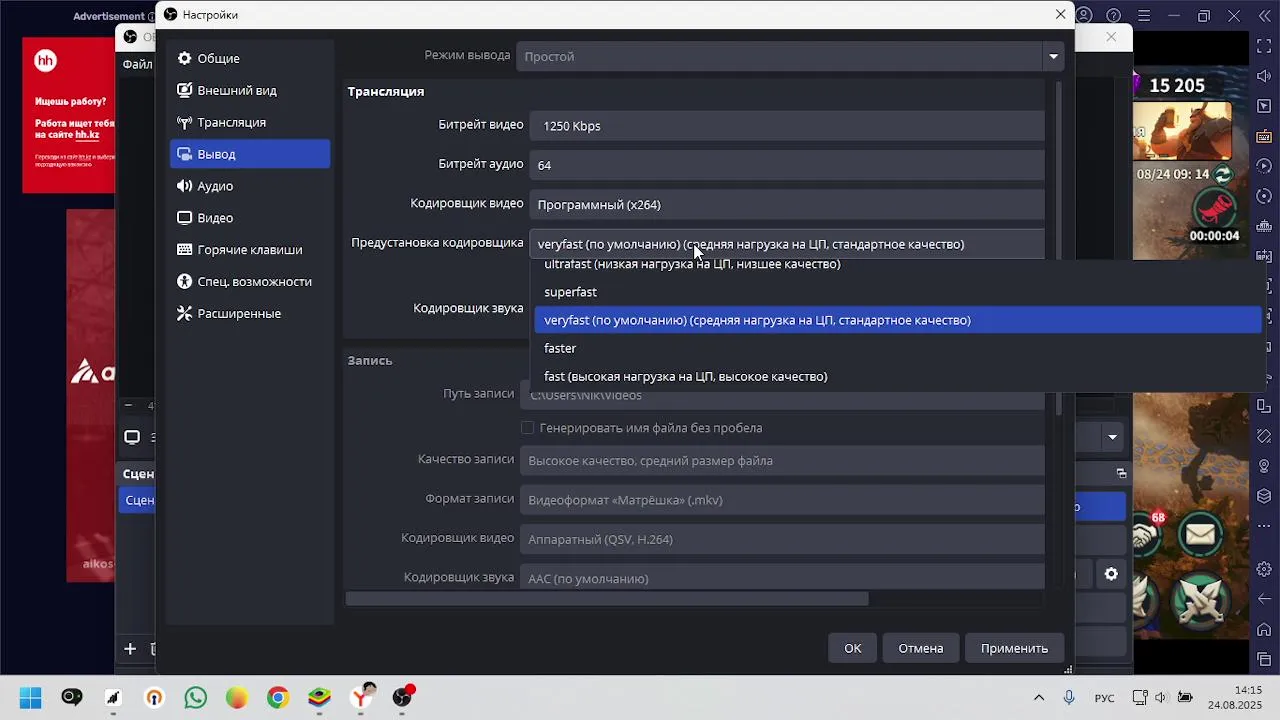Click the dock pop-out icon in OBS window
Screen dimensions: 1280x720
[x=1121, y=473]
